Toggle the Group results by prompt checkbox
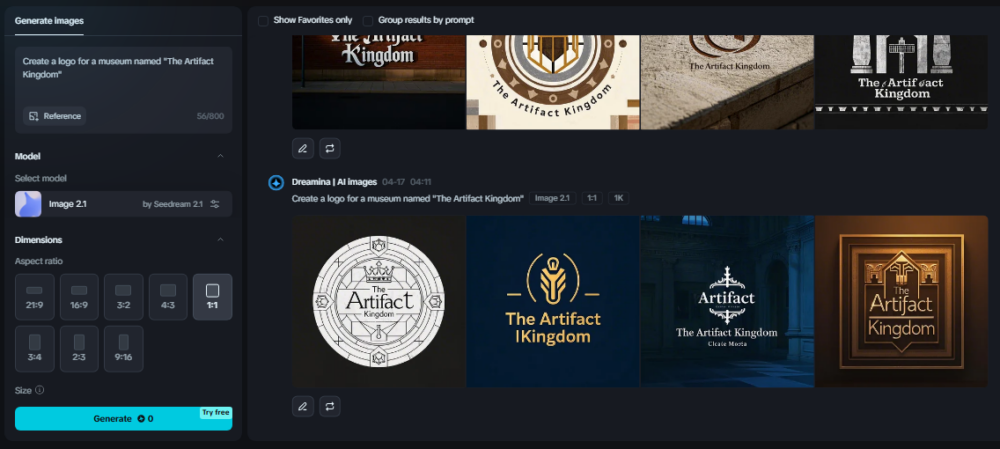 [368, 20]
